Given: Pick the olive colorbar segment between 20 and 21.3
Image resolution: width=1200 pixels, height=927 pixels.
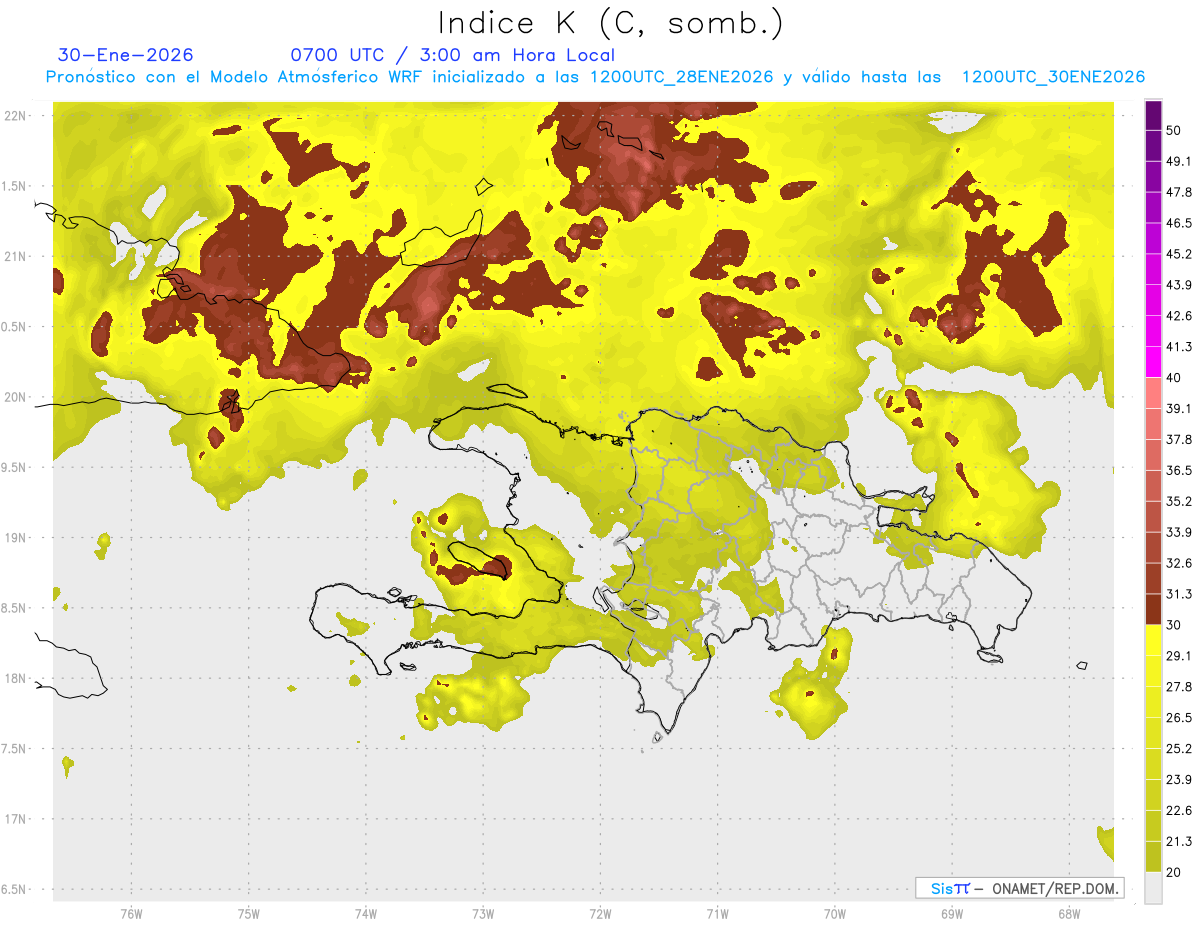Looking at the screenshot, I should point(1154,857).
